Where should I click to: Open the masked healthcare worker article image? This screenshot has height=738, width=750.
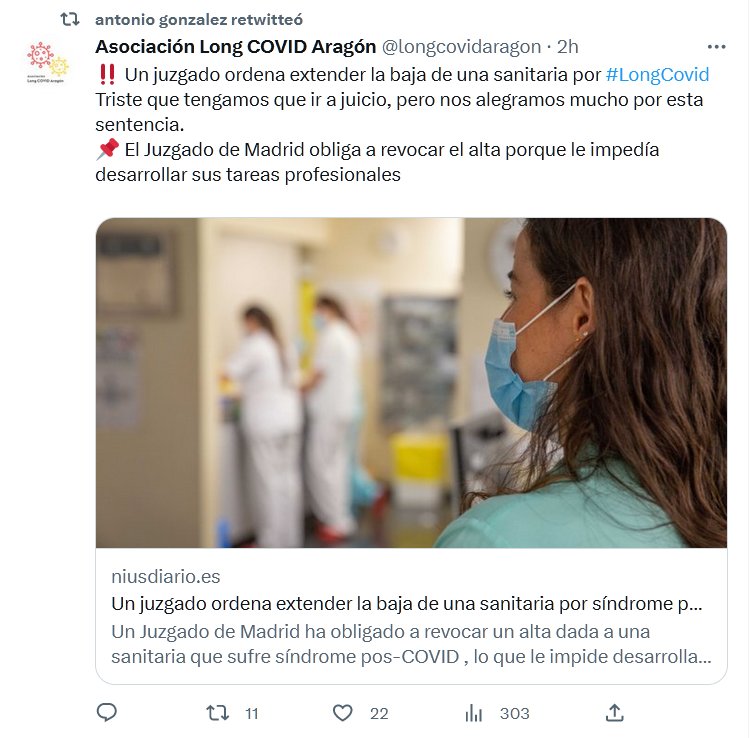411,383
